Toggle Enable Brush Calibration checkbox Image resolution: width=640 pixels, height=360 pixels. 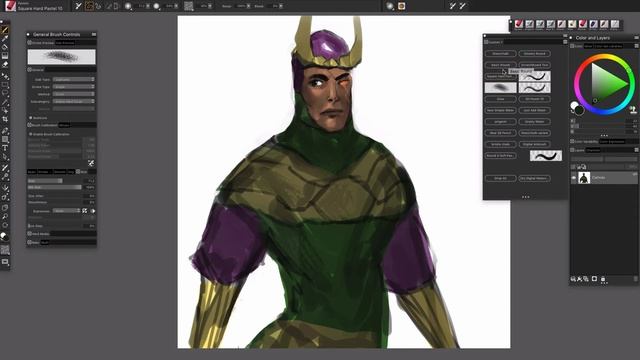[x=31, y=134]
